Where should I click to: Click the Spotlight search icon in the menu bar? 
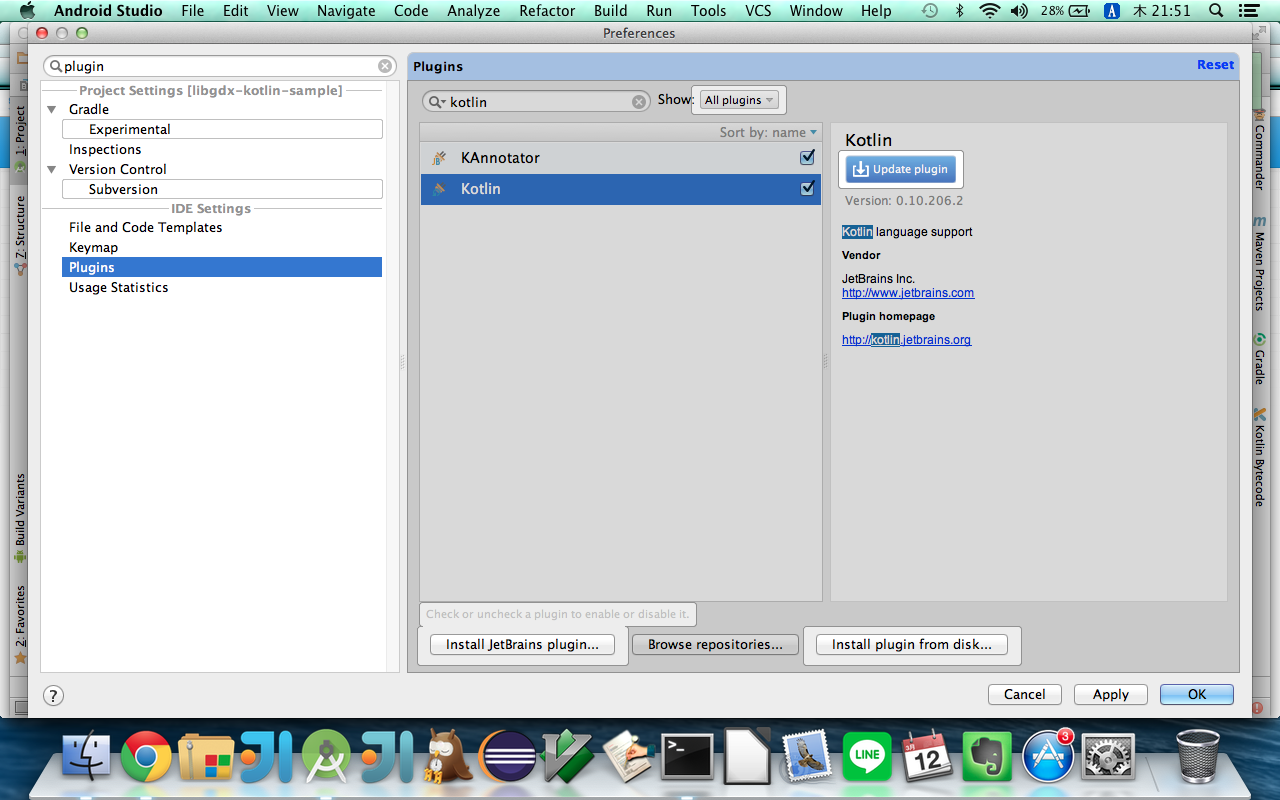(x=1216, y=11)
